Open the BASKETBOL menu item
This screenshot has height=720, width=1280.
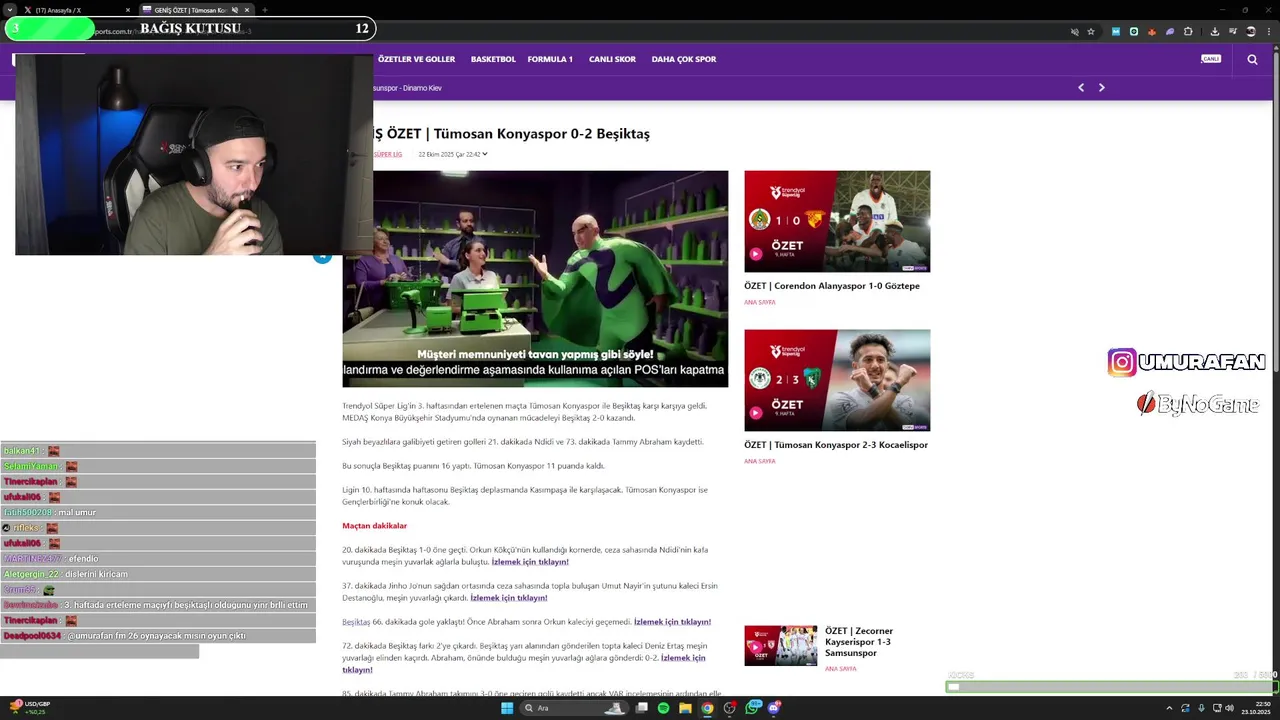(x=493, y=59)
